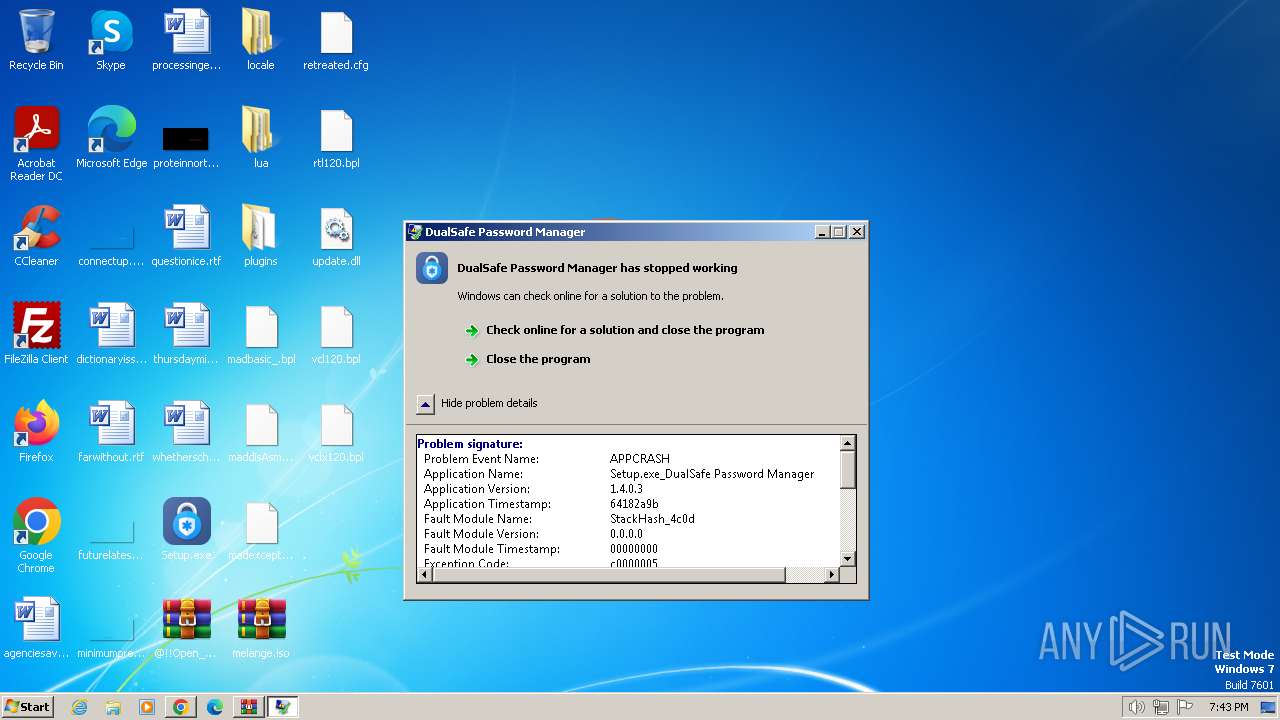
Task: Select the madbasic_.bpl file icon
Action: [x=261, y=334]
